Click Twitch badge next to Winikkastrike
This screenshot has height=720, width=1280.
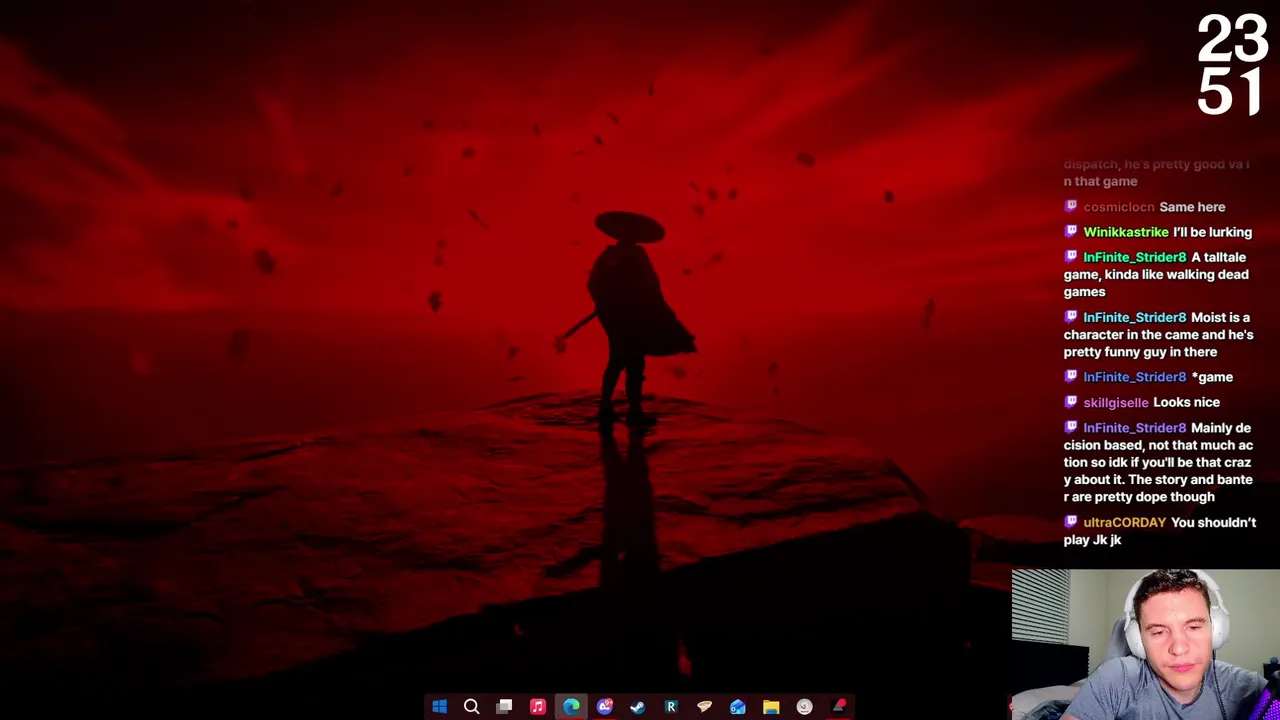coord(1071,232)
